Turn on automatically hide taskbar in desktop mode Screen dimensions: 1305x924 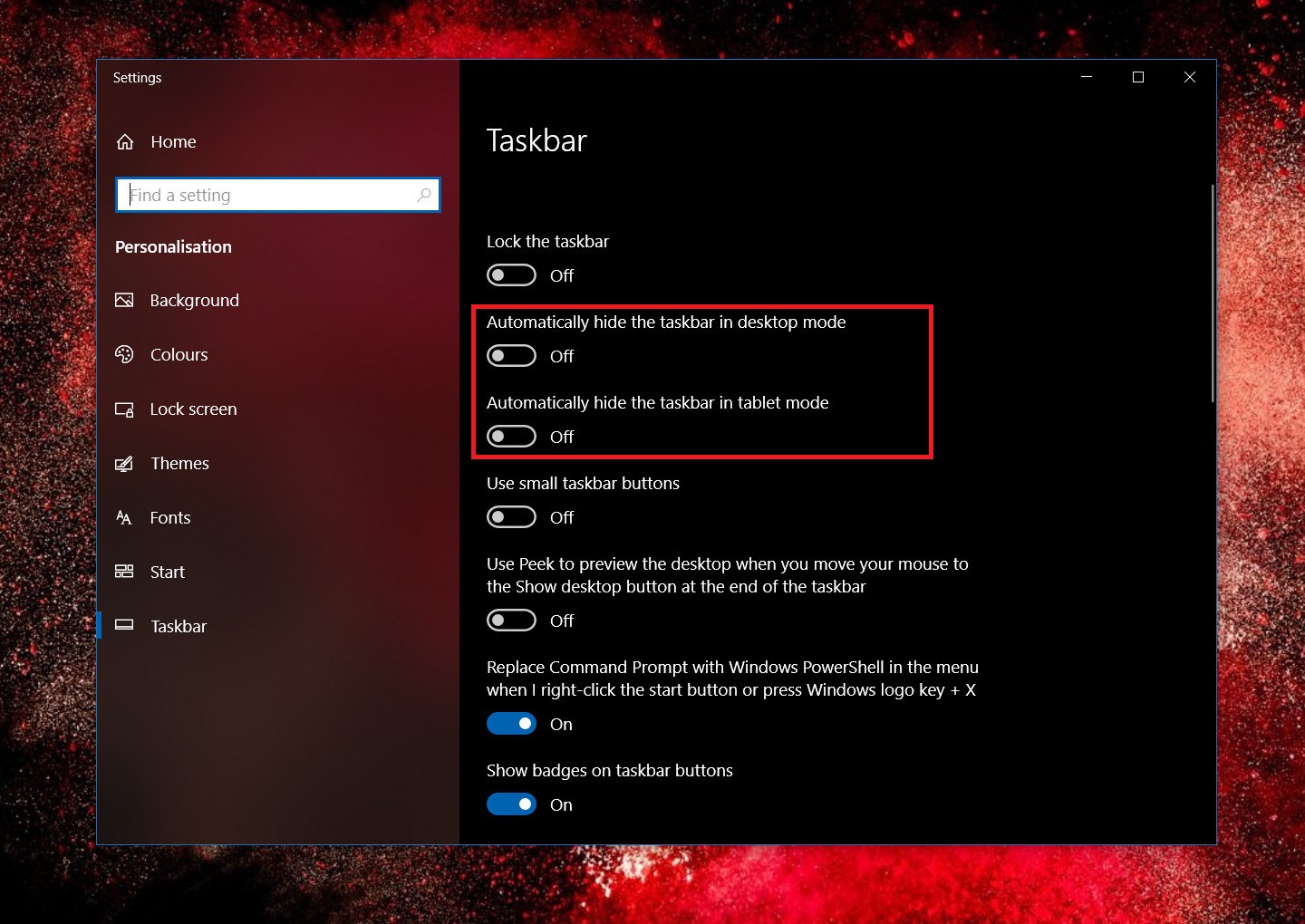pyautogui.click(x=511, y=355)
